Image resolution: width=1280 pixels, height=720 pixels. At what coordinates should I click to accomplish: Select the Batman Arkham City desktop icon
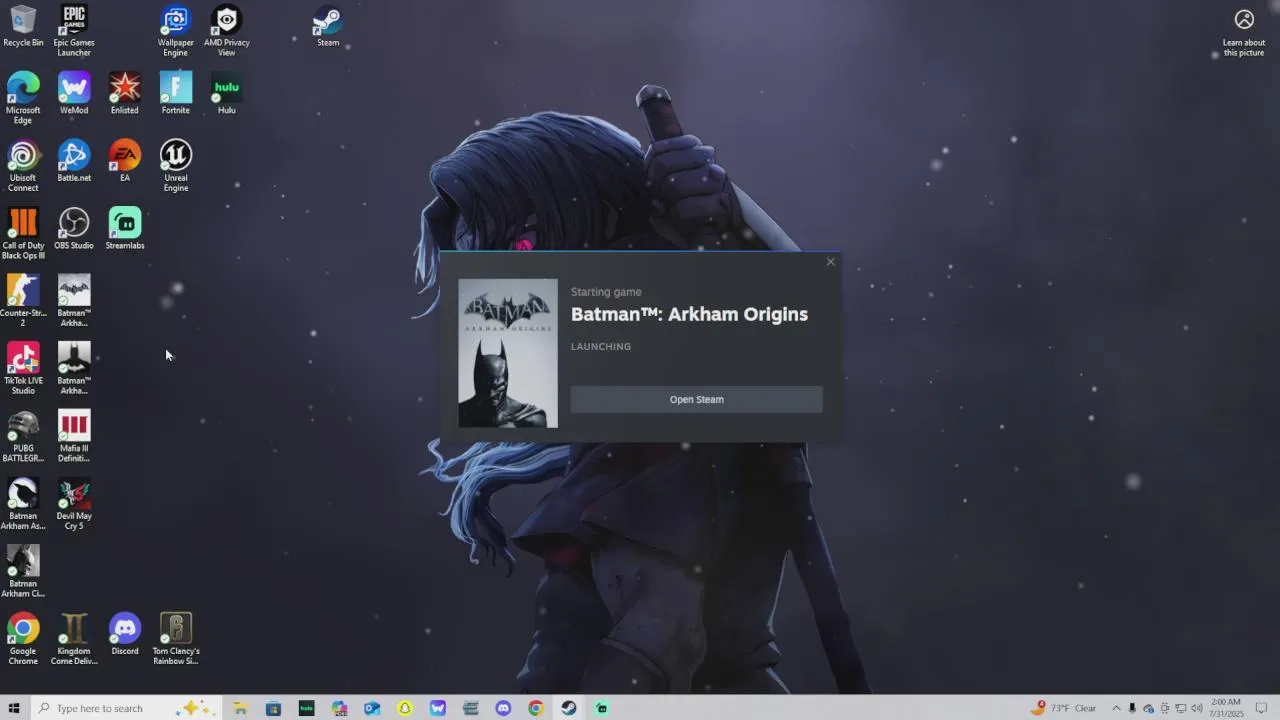click(x=23, y=571)
